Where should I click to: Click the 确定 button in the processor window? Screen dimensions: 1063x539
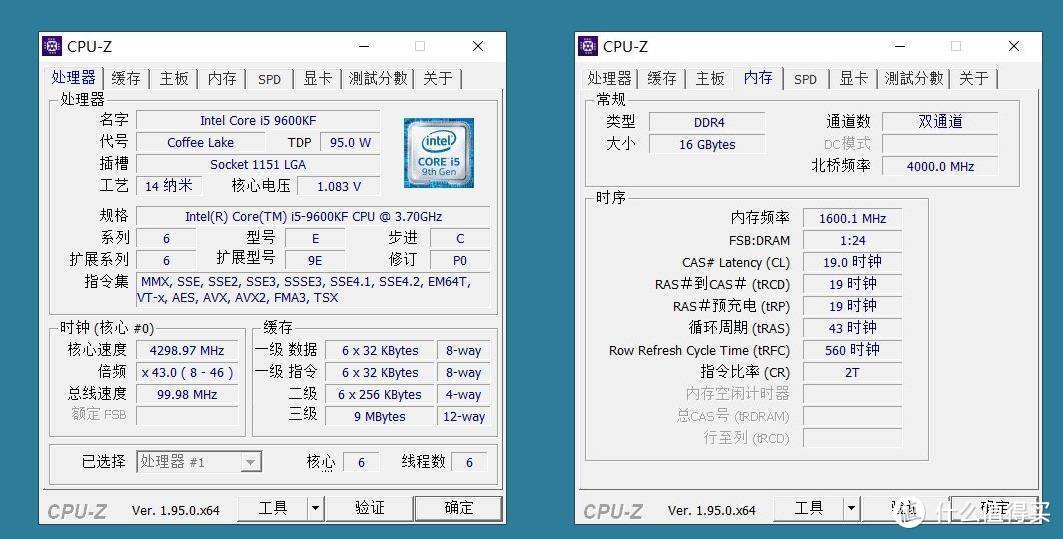click(x=458, y=508)
